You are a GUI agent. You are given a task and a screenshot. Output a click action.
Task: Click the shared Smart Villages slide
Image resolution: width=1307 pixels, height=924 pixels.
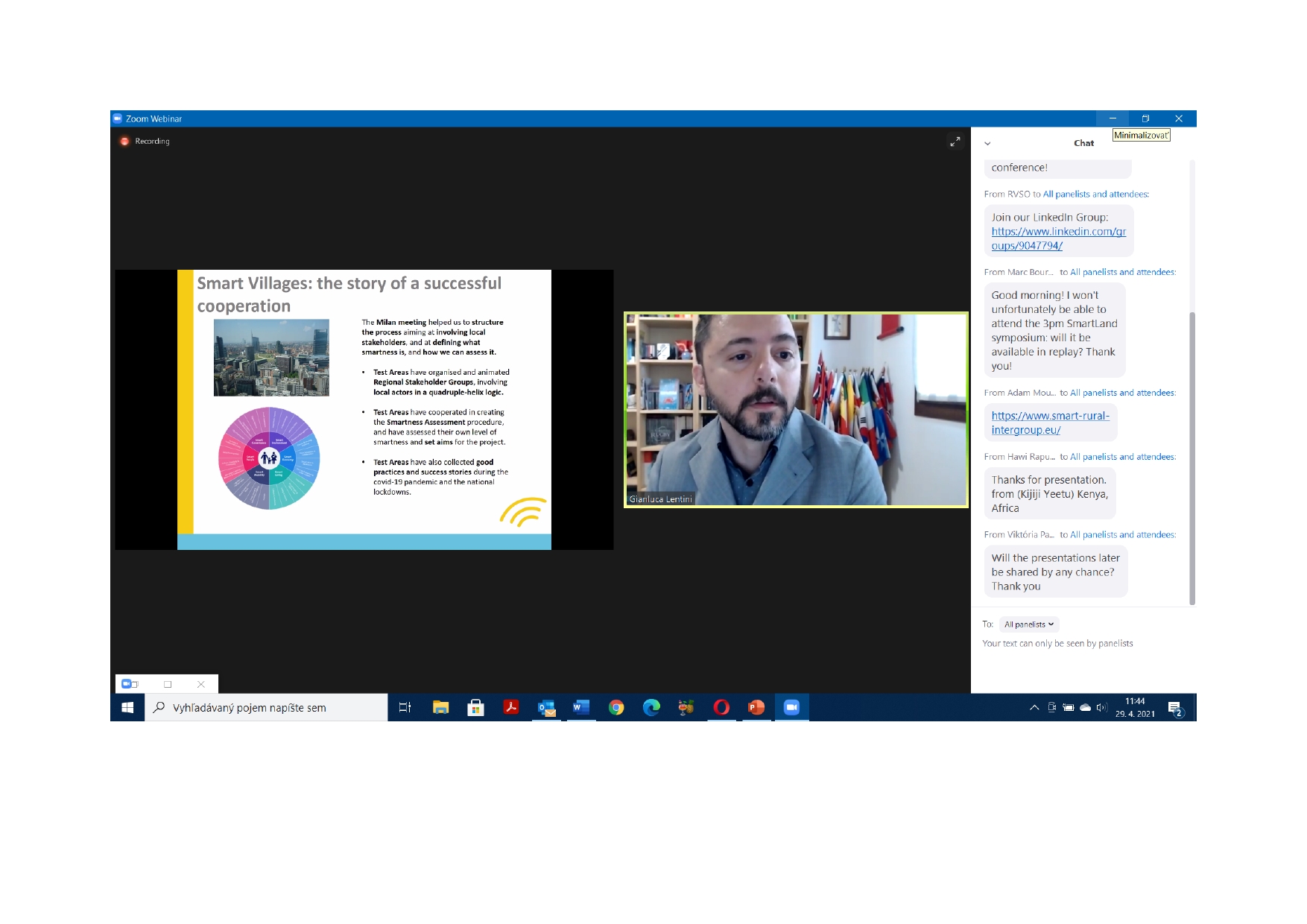click(x=364, y=410)
